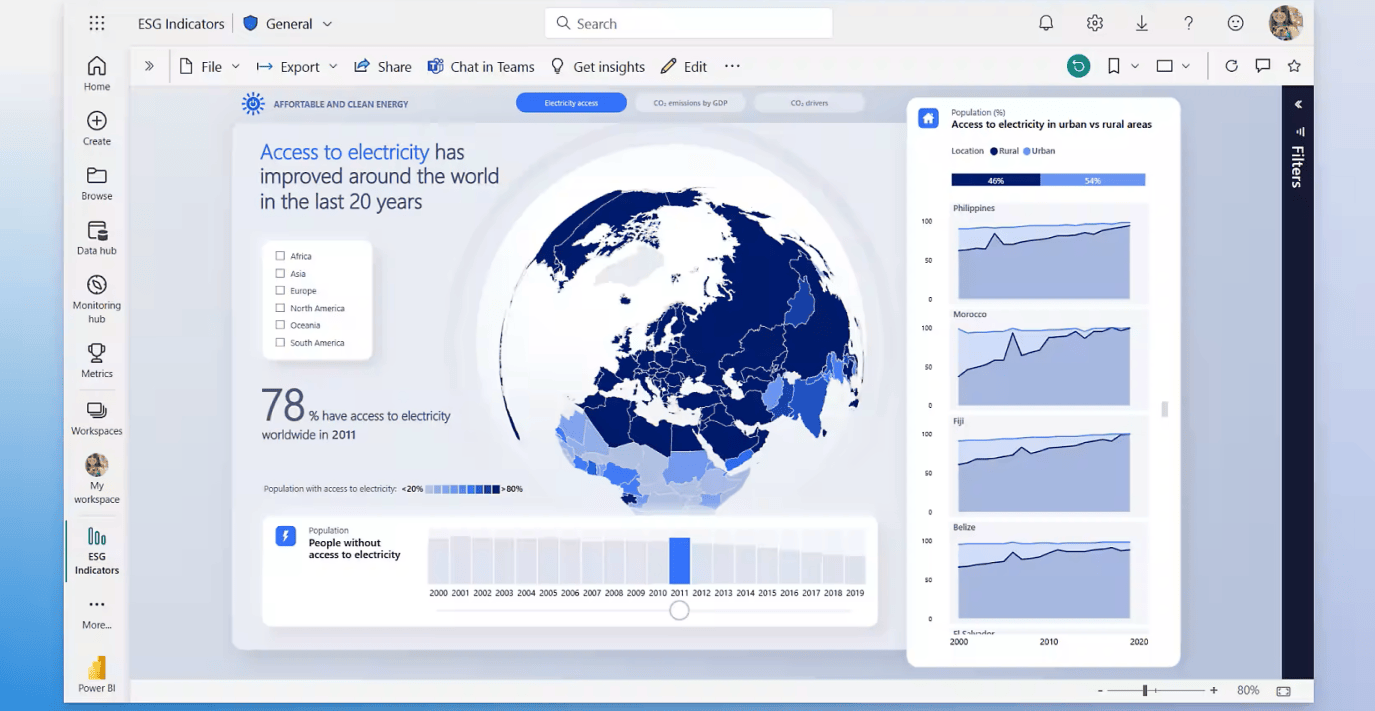Image resolution: width=1375 pixels, height=711 pixels.
Task: Click the year slider handle
Action: tap(679, 610)
